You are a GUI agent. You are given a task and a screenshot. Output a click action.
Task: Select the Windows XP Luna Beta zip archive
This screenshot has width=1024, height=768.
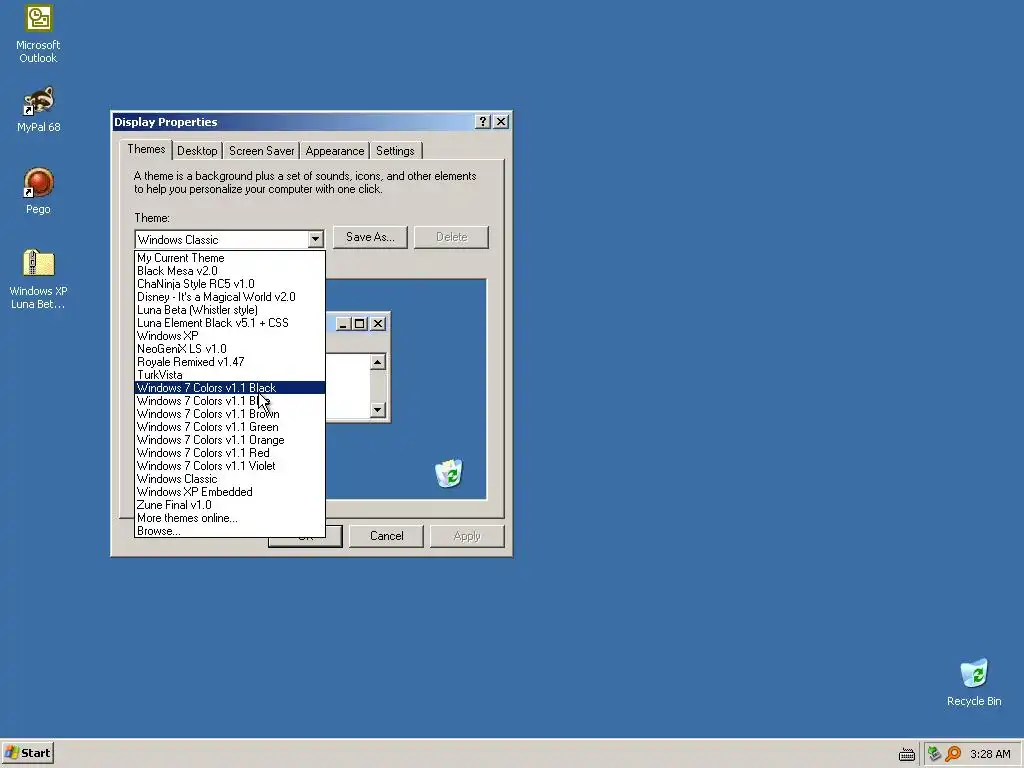click(x=38, y=279)
